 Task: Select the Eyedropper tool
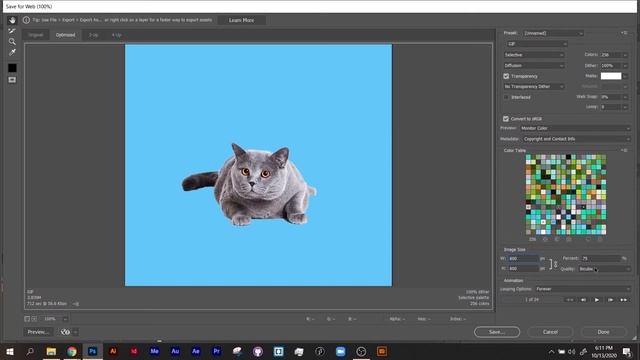point(12,52)
